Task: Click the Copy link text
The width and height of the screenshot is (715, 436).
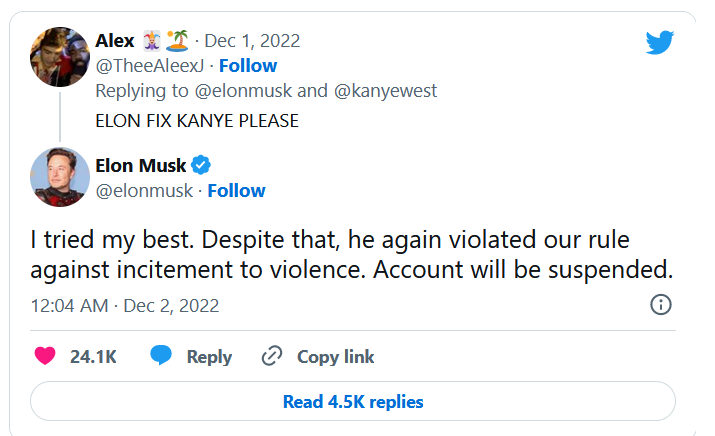Action: (336, 357)
